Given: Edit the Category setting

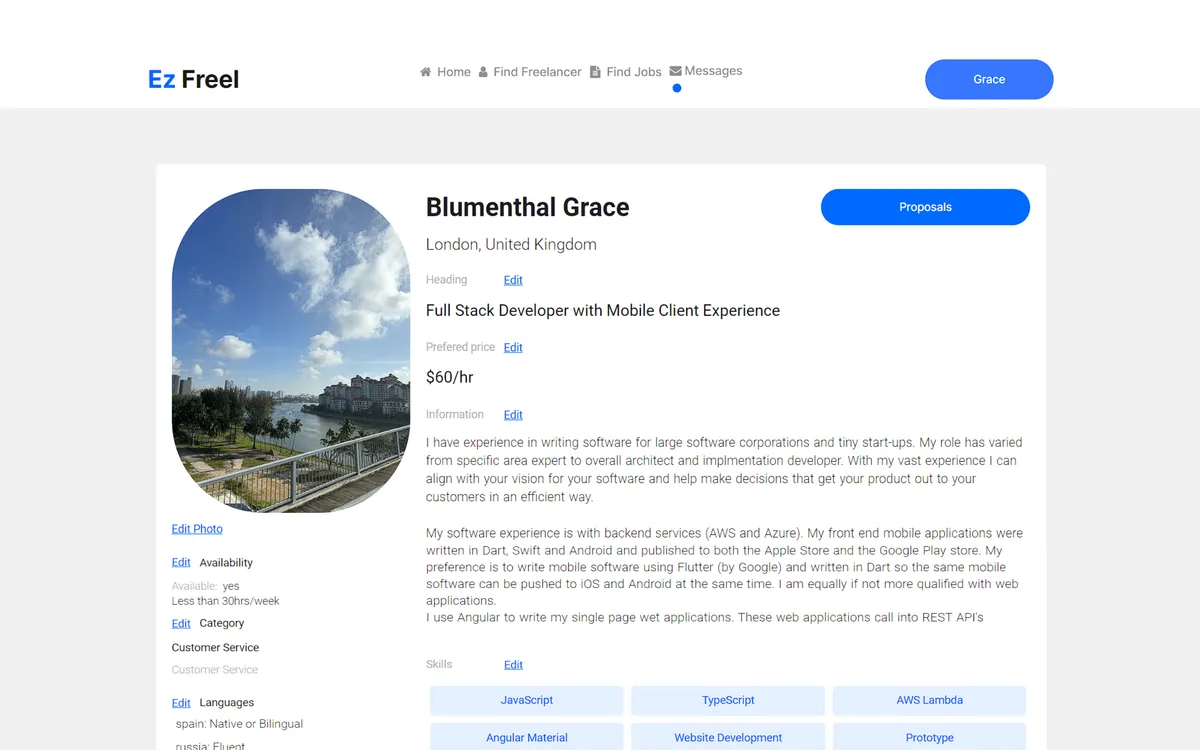Looking at the screenshot, I should (x=181, y=624).
